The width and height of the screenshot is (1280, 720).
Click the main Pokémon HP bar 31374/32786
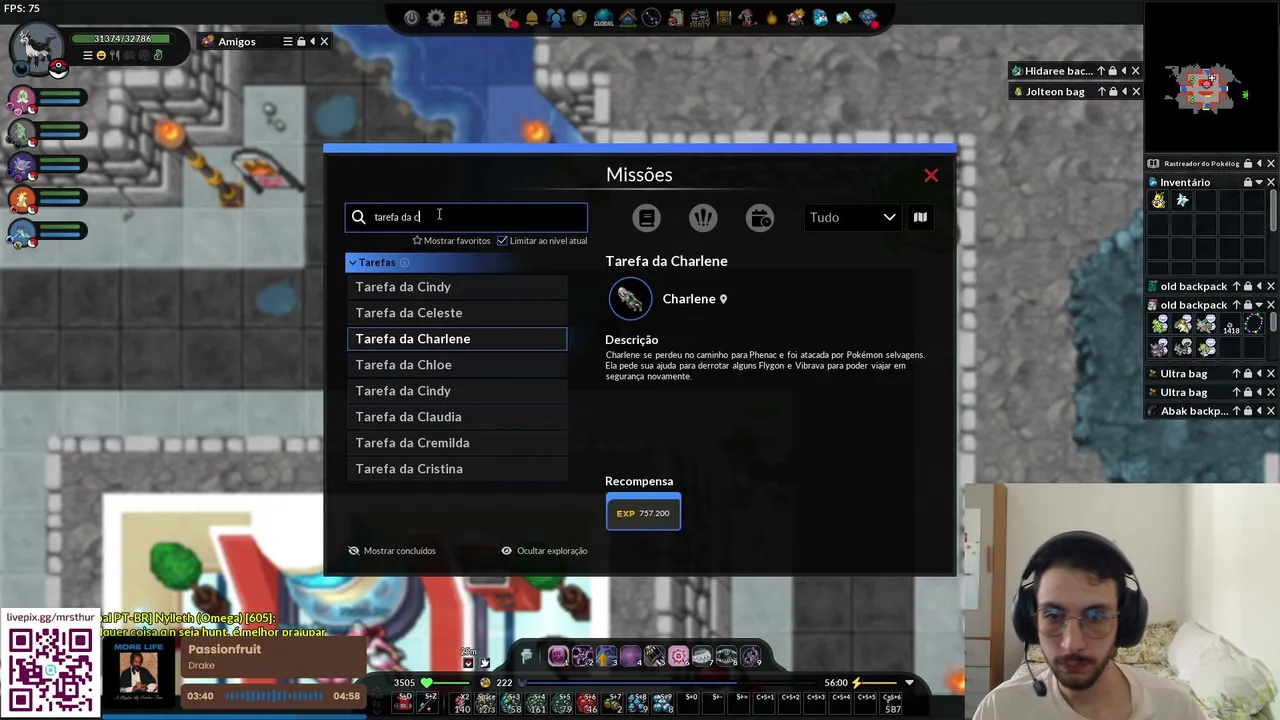pyautogui.click(x=121, y=39)
